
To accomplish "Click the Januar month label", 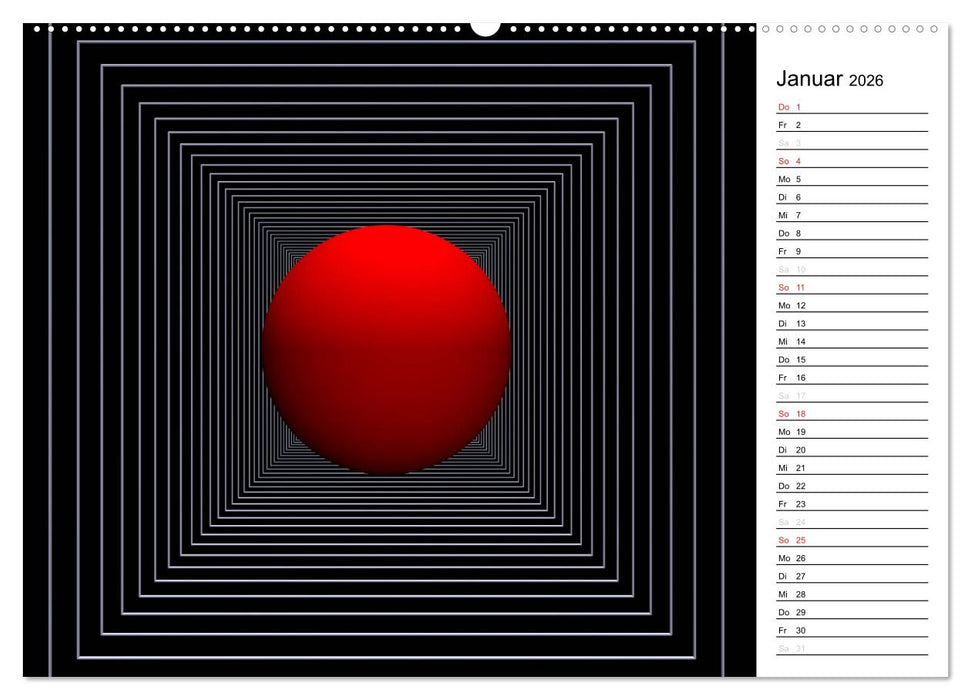I will pyautogui.click(x=809, y=78).
